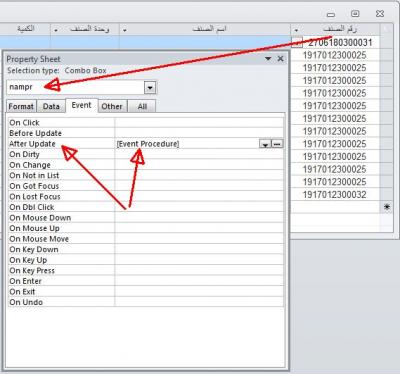Open the item number column filter arrow
Screen dimensions: 400x374
pos(296,30)
